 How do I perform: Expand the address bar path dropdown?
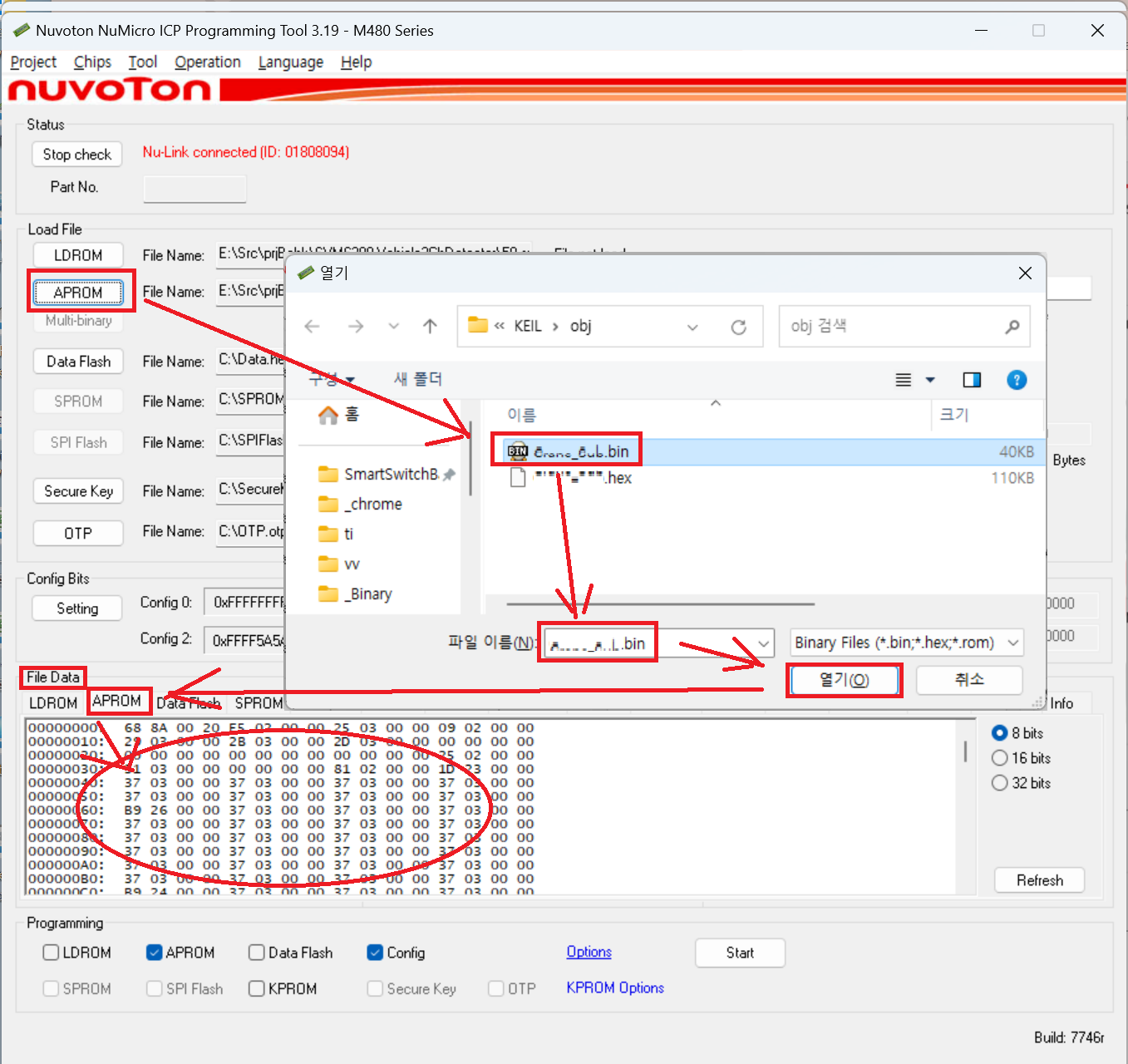click(692, 328)
